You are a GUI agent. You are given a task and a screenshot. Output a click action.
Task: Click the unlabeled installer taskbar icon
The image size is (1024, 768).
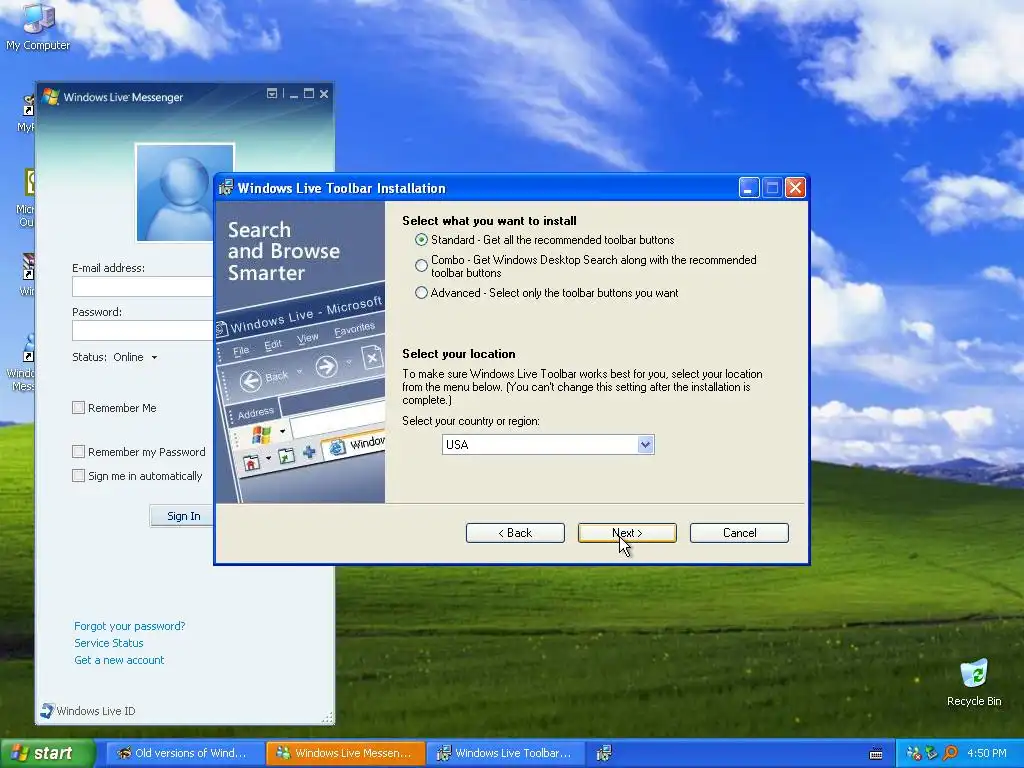click(604, 753)
